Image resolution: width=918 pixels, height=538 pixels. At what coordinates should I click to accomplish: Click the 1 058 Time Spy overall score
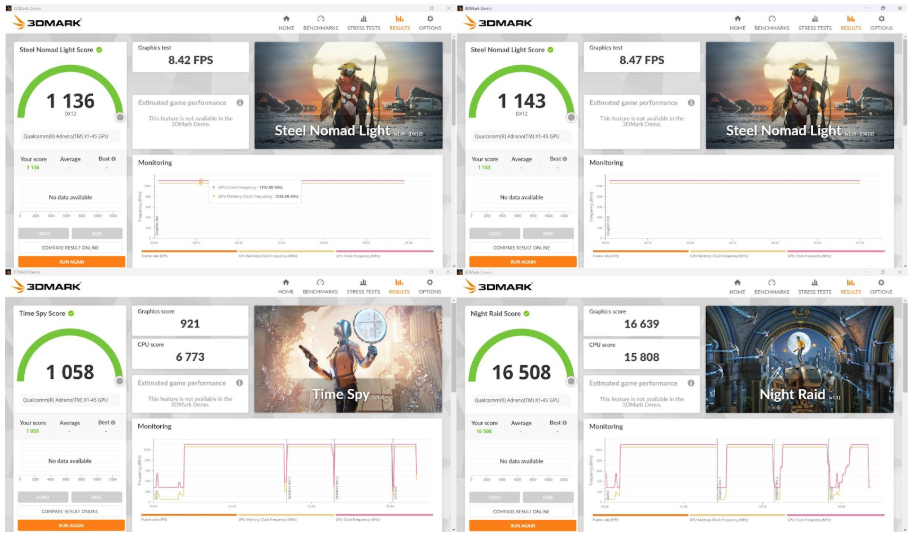[70, 372]
